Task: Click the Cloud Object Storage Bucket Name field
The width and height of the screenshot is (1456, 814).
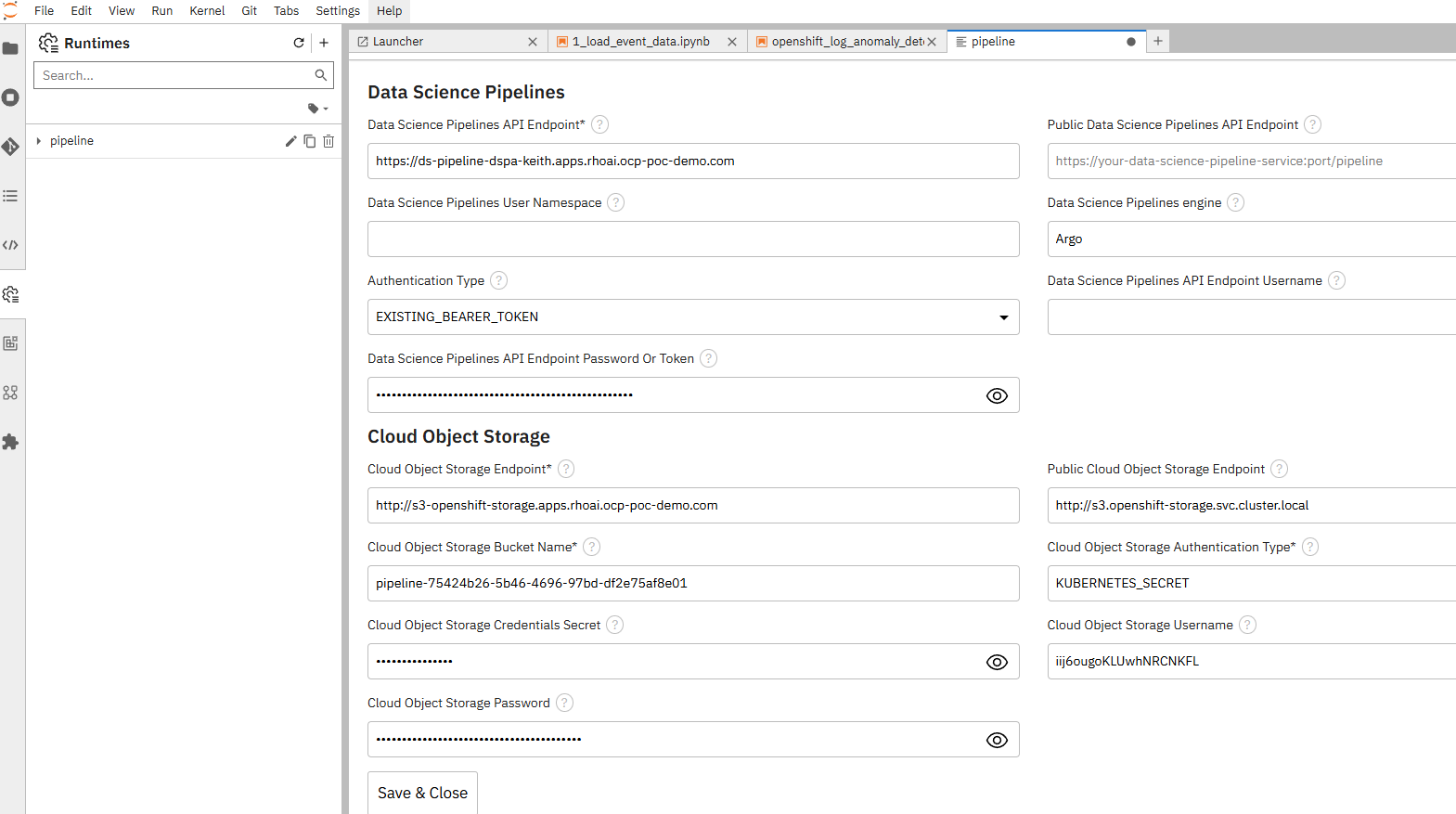Action: click(x=692, y=584)
